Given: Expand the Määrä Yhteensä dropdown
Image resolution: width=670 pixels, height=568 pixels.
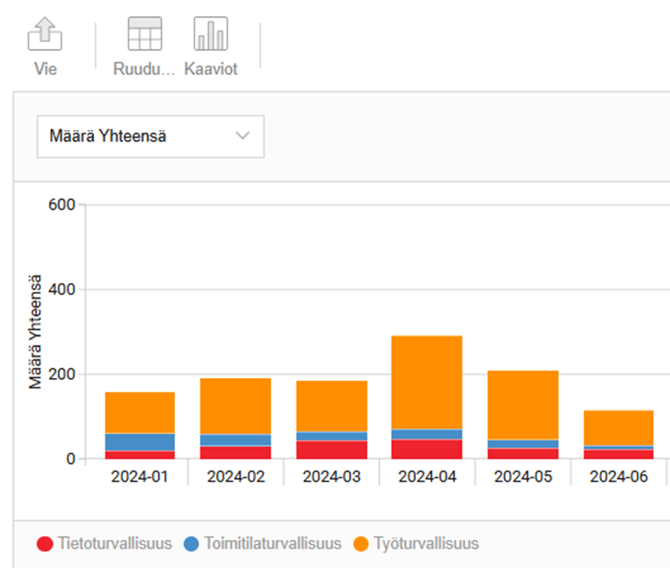Looking at the screenshot, I should pyautogui.click(x=150, y=136).
